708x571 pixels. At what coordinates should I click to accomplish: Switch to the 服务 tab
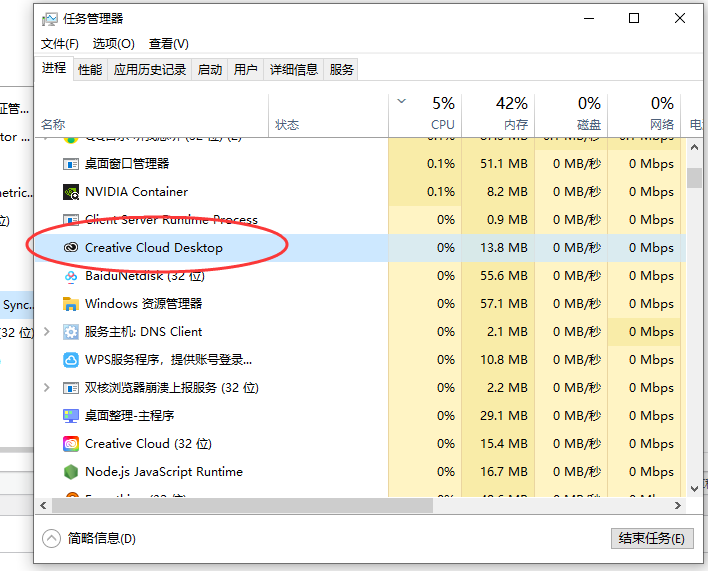click(341, 70)
